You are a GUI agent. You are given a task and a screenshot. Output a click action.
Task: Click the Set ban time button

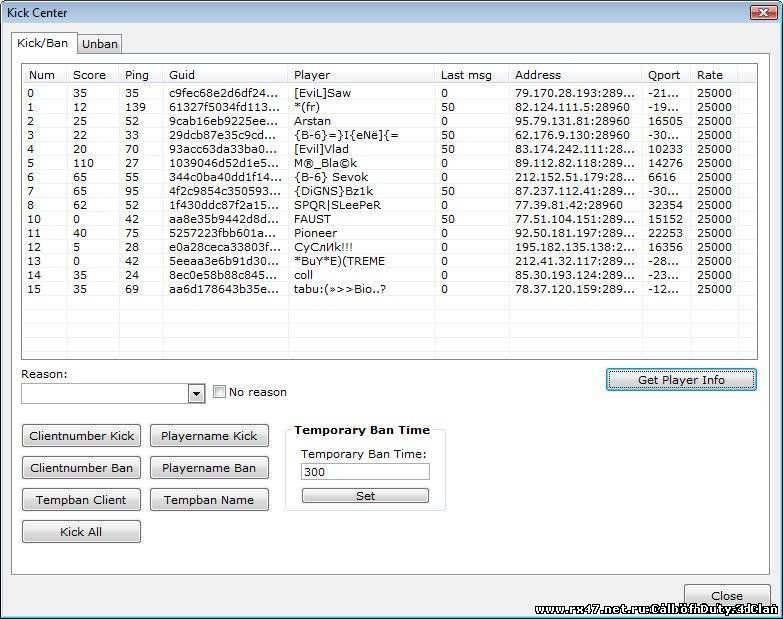pyautogui.click(x=365, y=496)
